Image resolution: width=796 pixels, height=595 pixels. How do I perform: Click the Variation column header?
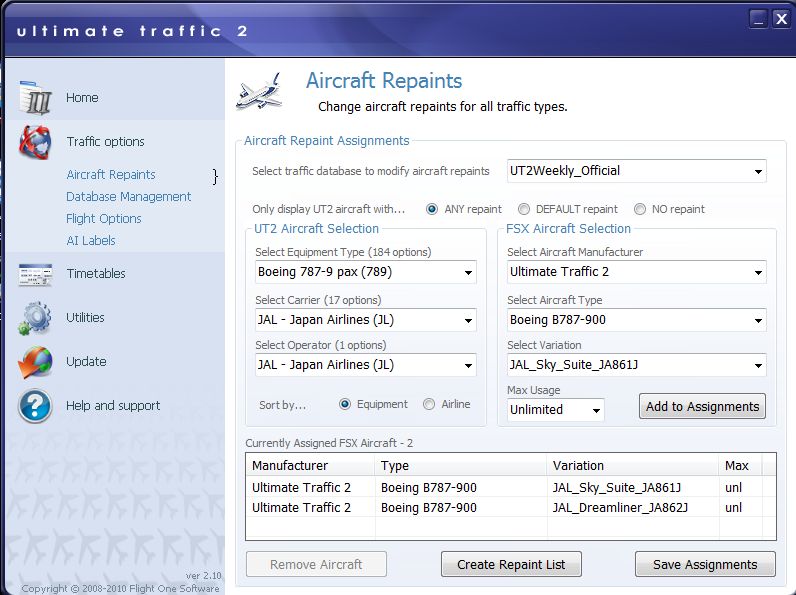click(x=633, y=466)
